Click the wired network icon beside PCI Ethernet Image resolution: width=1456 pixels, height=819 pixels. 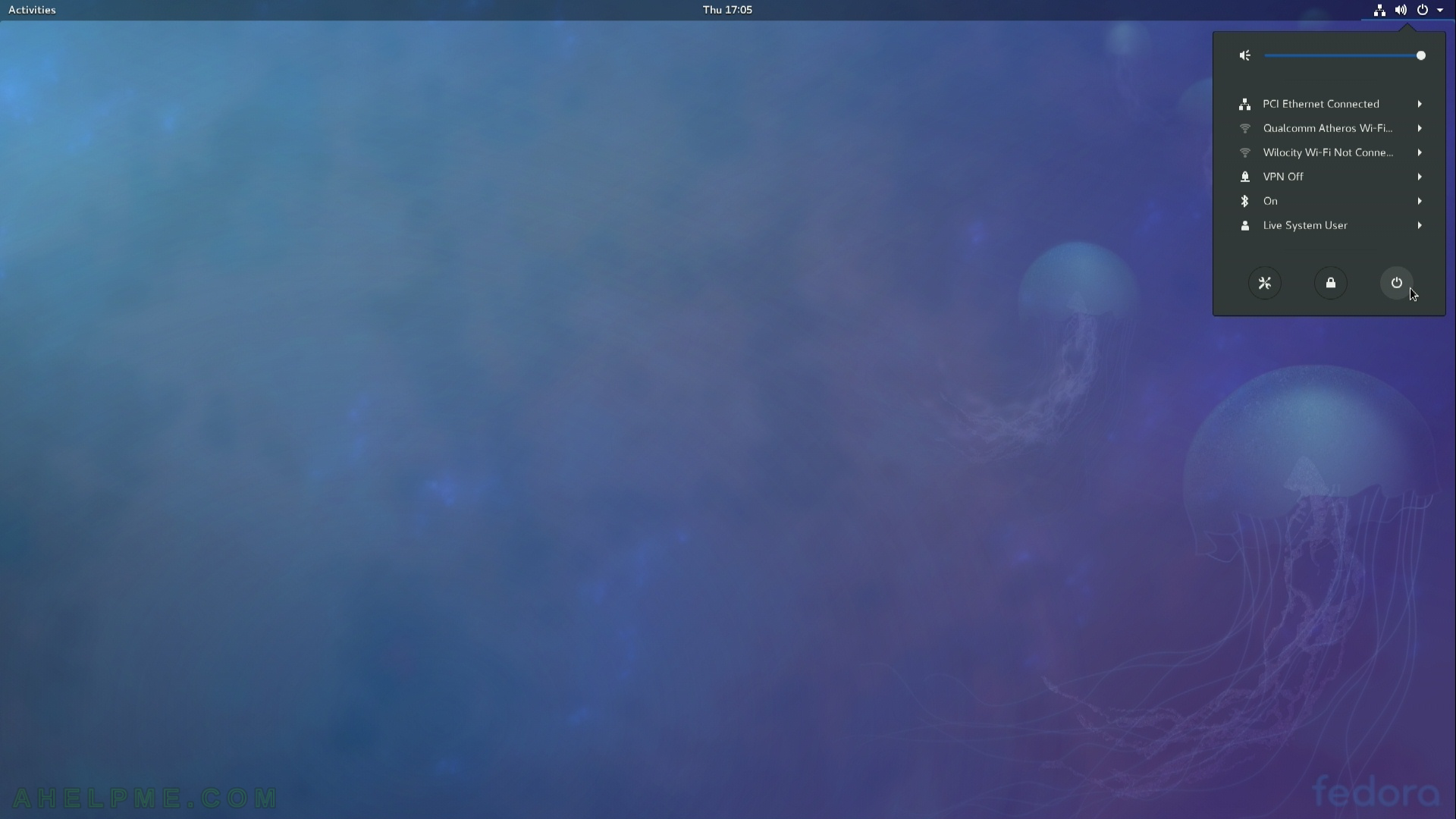click(1244, 104)
